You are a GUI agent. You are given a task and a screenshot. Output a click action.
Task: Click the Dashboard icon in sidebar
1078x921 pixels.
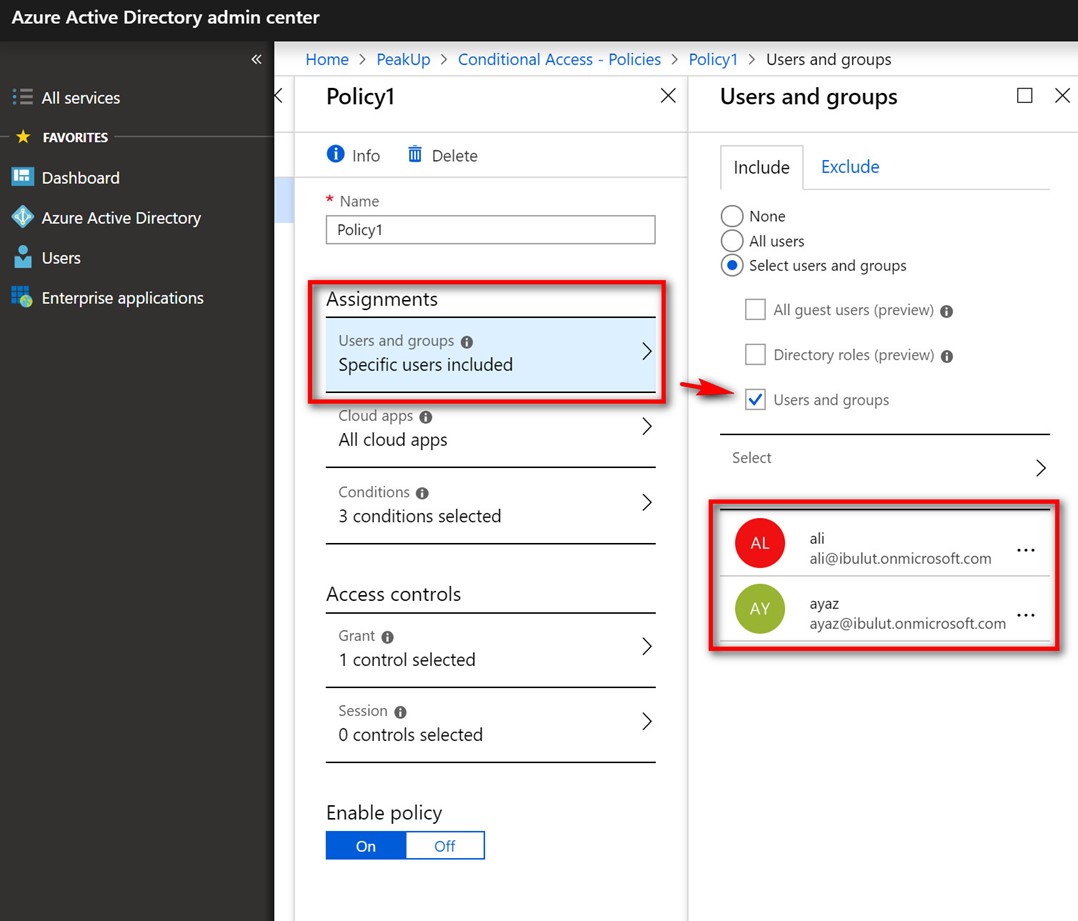[x=23, y=177]
